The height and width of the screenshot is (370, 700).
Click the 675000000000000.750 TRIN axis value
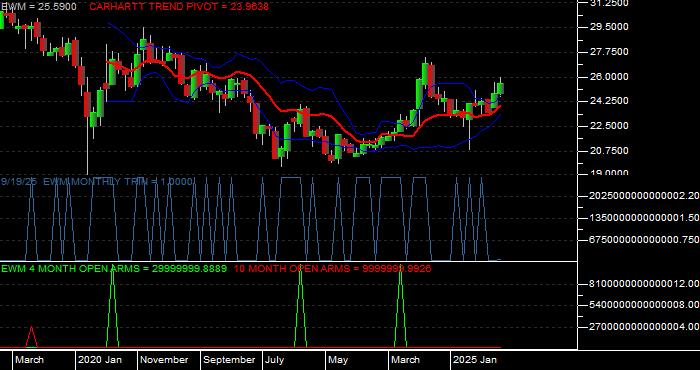click(x=644, y=240)
